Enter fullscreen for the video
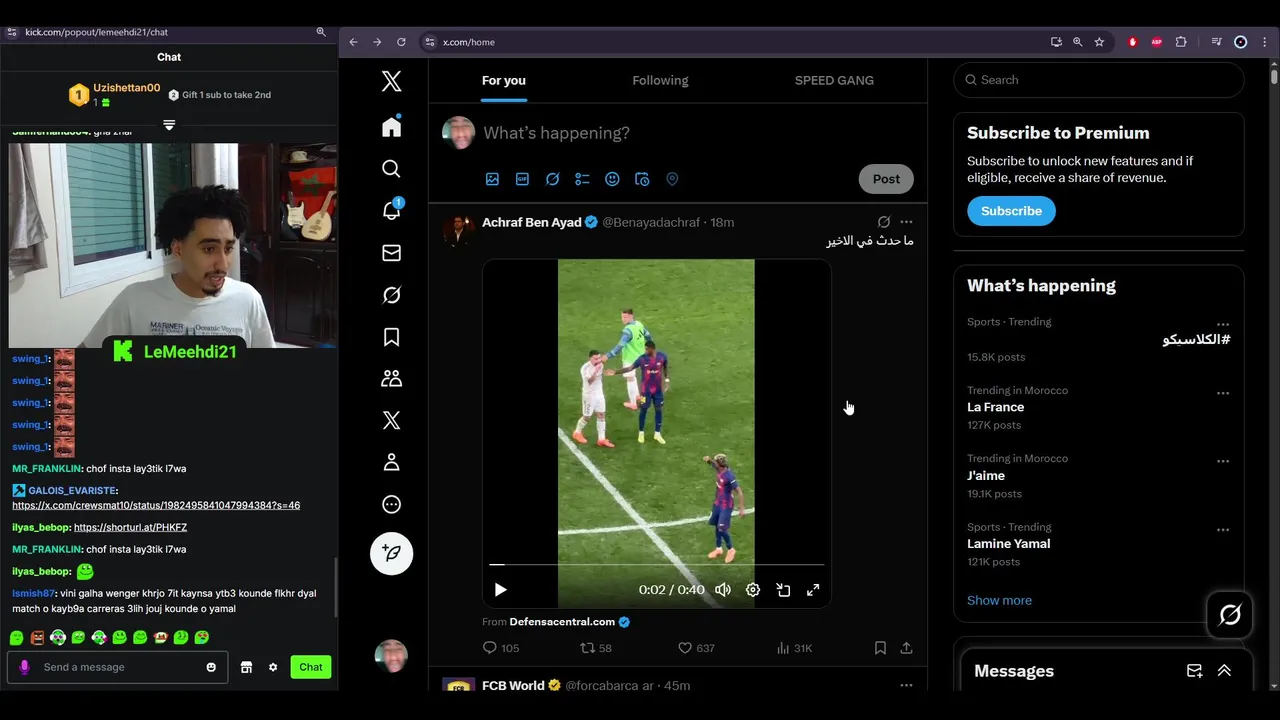Image resolution: width=1280 pixels, height=720 pixels. pyautogui.click(x=813, y=590)
